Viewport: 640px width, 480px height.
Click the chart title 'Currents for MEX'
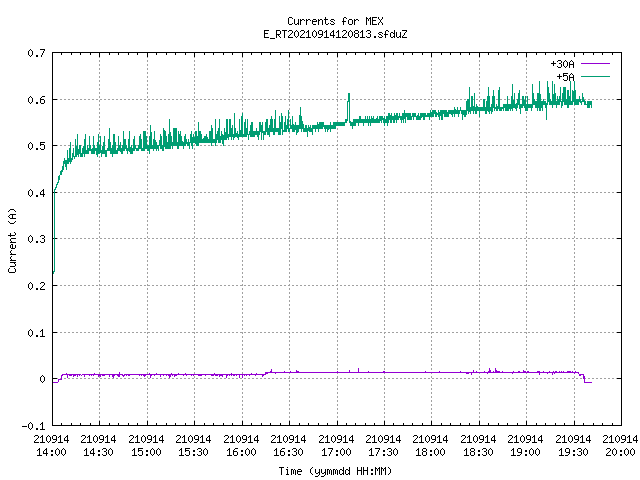335,21
